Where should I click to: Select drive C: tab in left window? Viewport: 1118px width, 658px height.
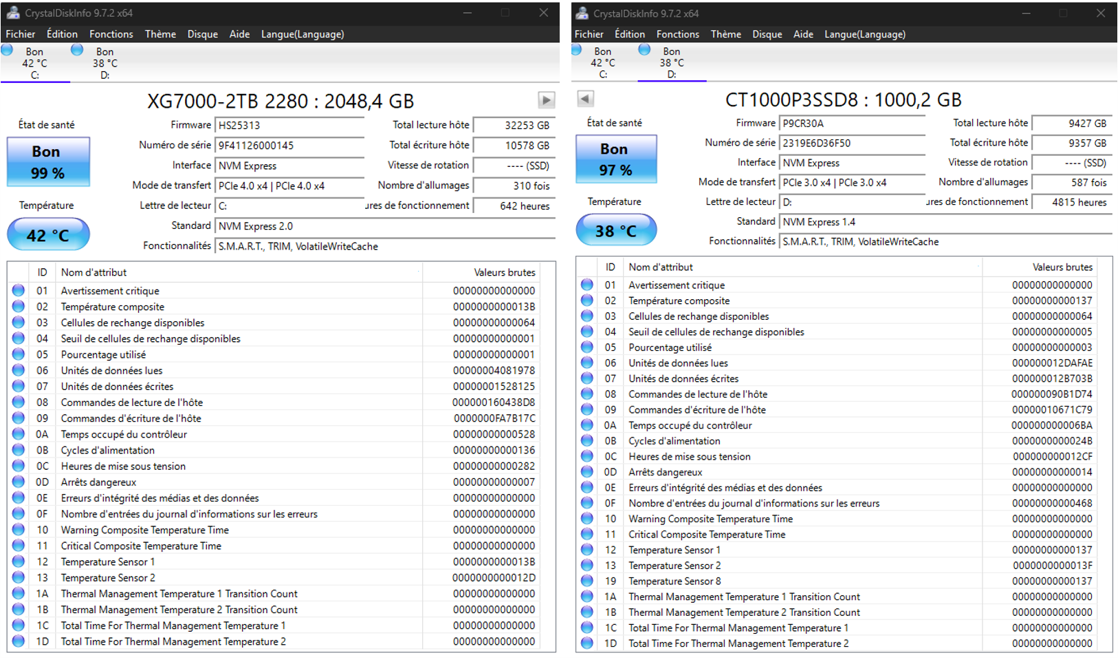tap(34, 63)
